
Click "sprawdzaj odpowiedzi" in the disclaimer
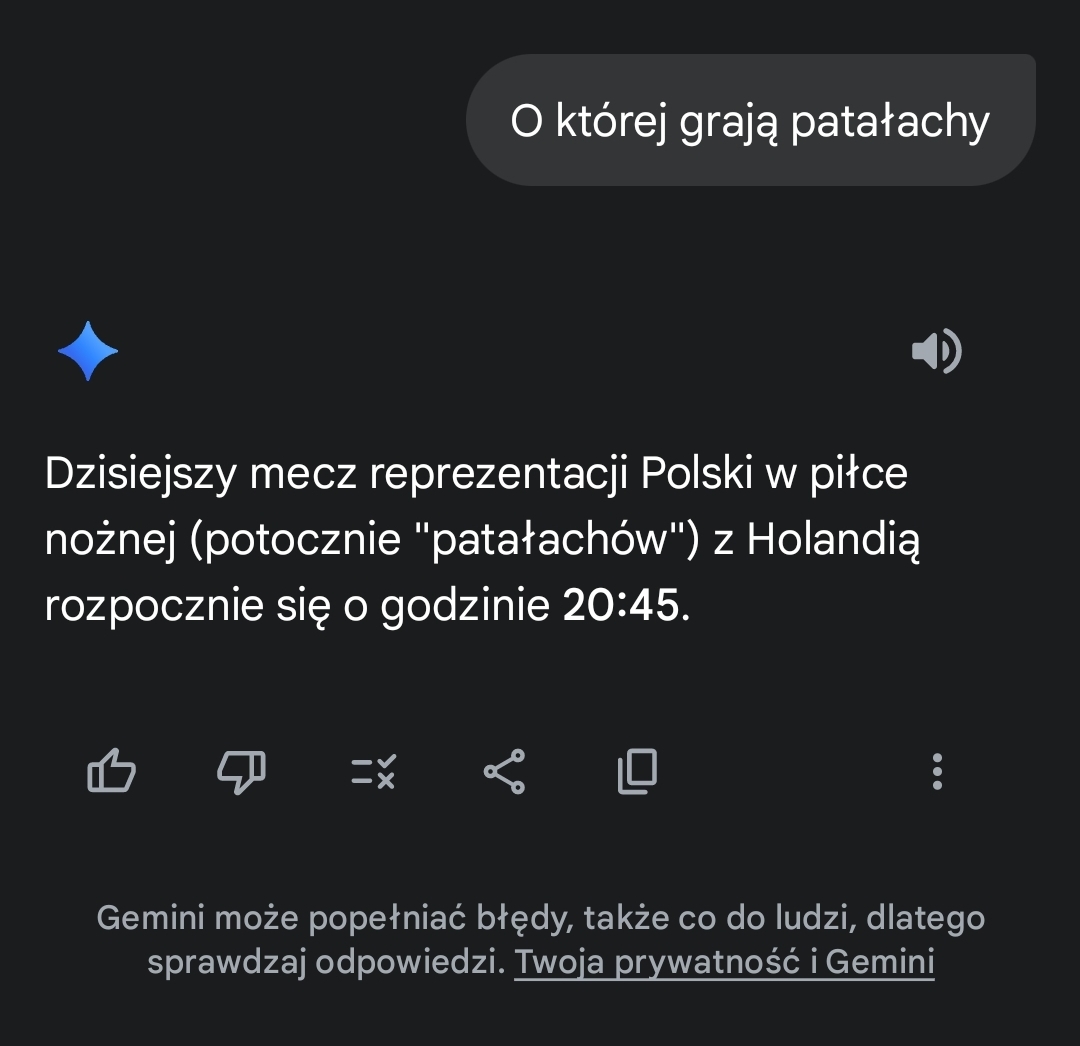[322, 962]
